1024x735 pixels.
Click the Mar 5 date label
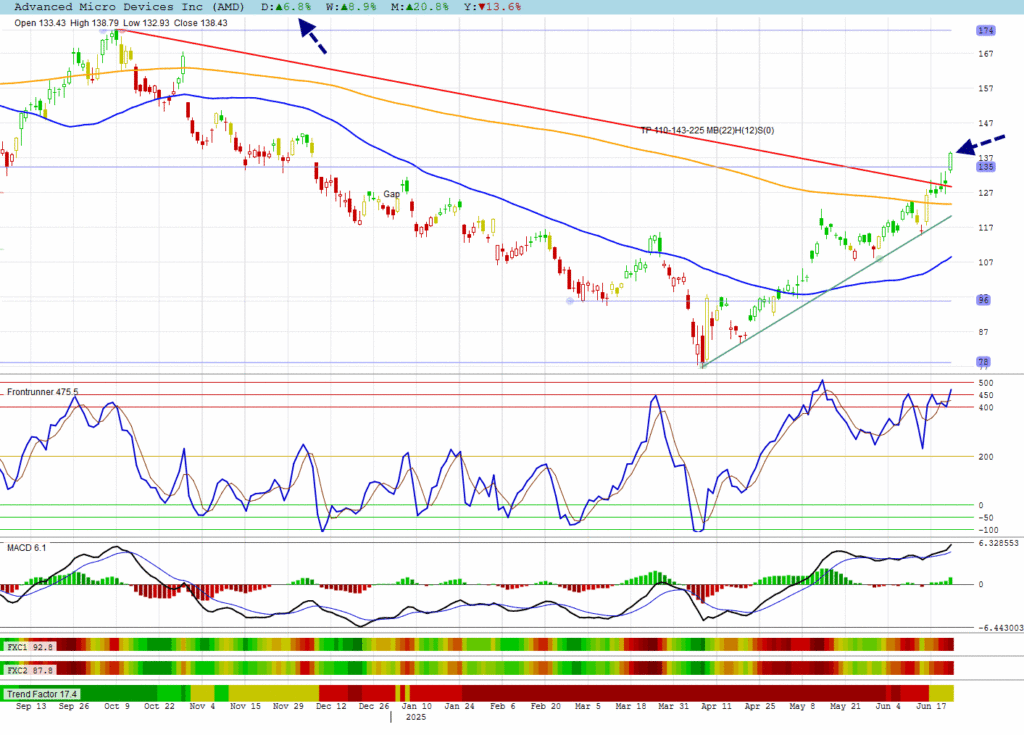588,706
